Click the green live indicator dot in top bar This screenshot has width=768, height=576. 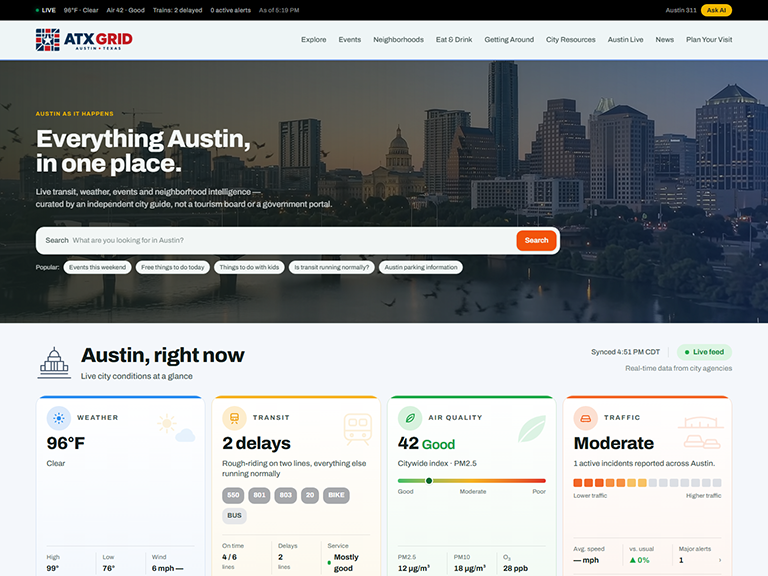coord(37,10)
